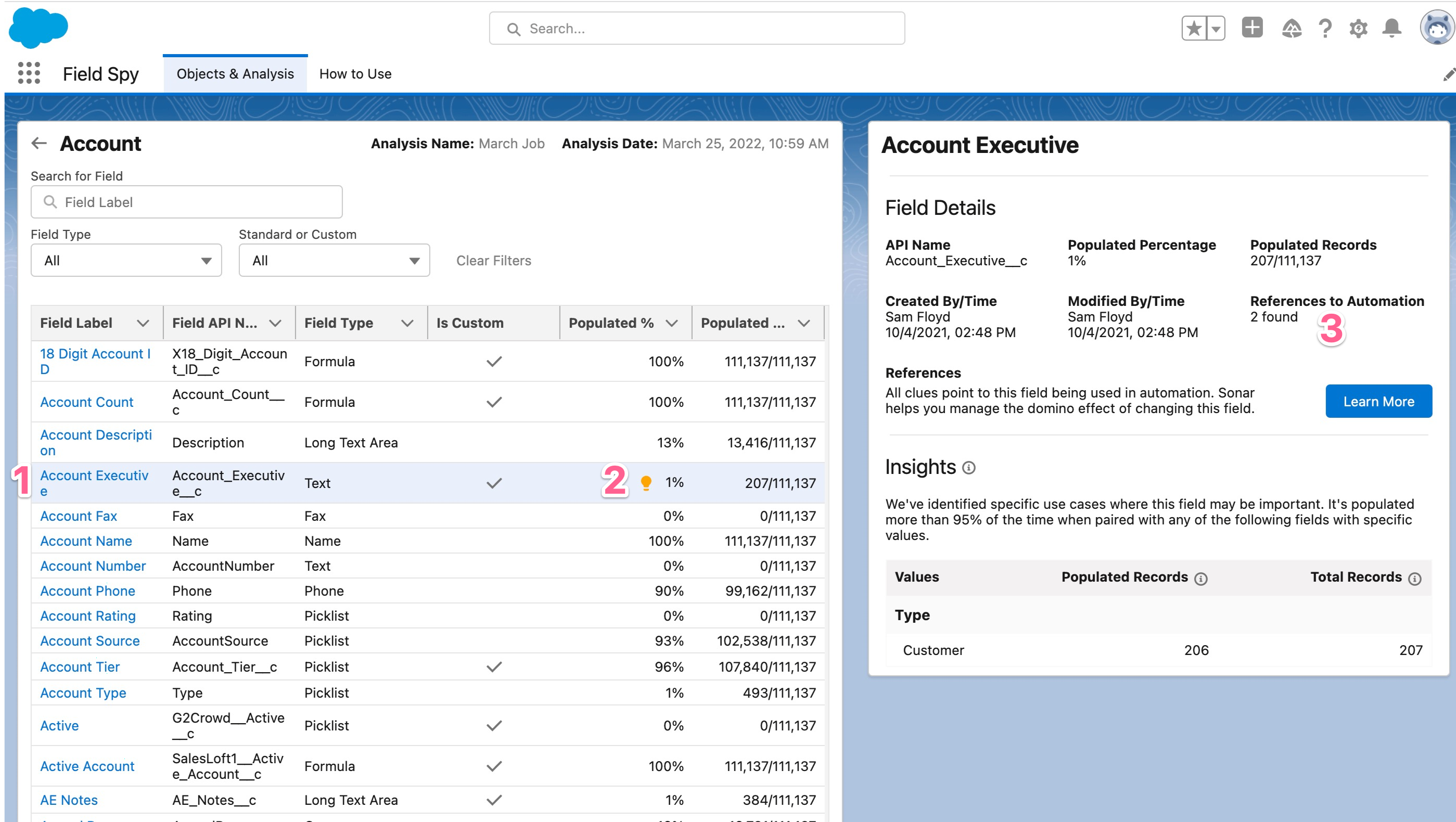This screenshot has width=1456, height=822.
Task: Open the Field Type filter dropdown
Action: 126,261
